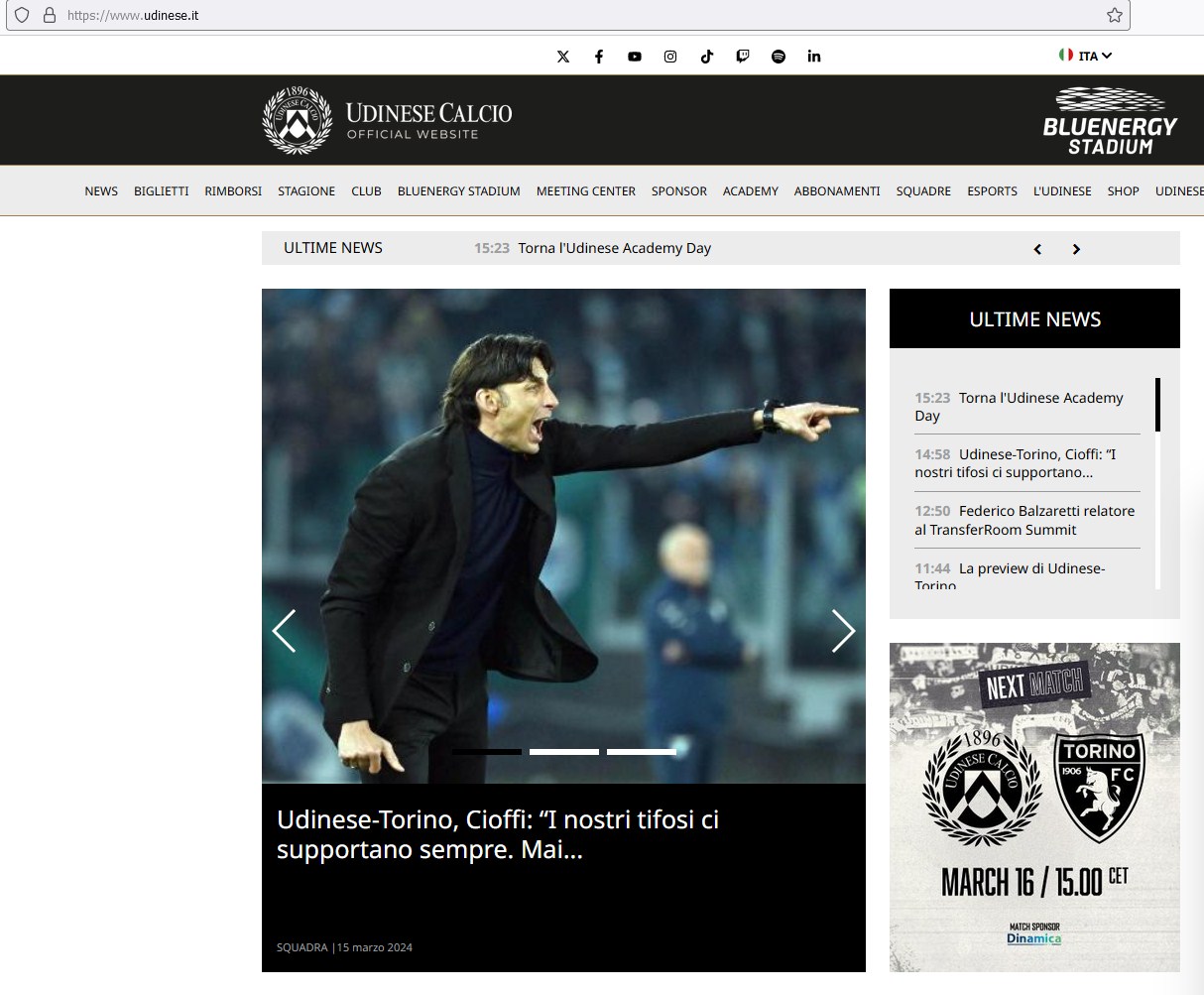Click the padlock site security icon
Screen dimensions: 1204x995
[x=49, y=15]
